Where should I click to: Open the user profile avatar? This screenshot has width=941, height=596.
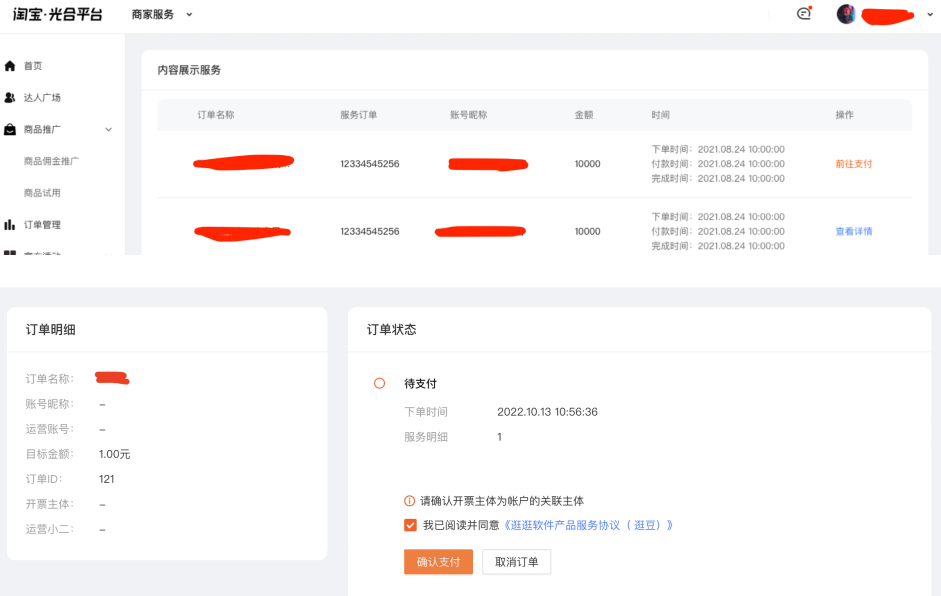847,15
